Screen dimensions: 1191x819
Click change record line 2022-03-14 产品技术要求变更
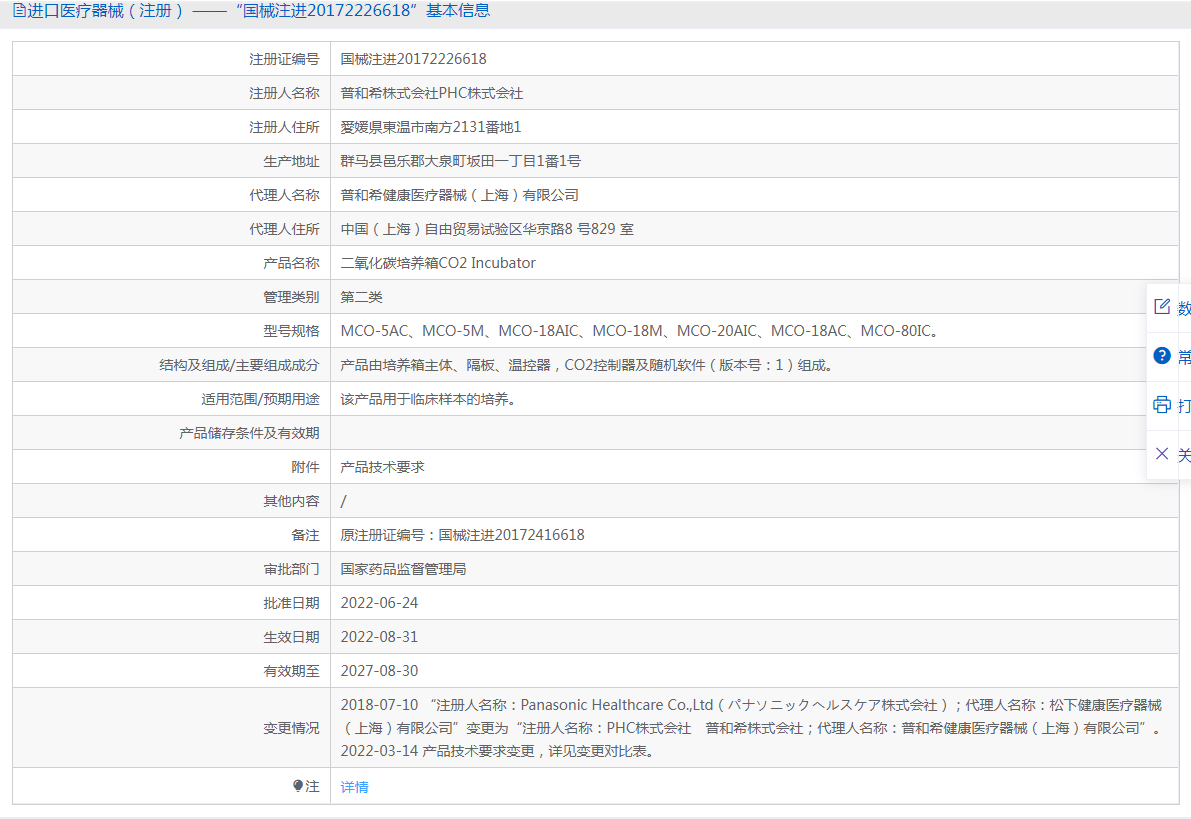[x=498, y=751]
